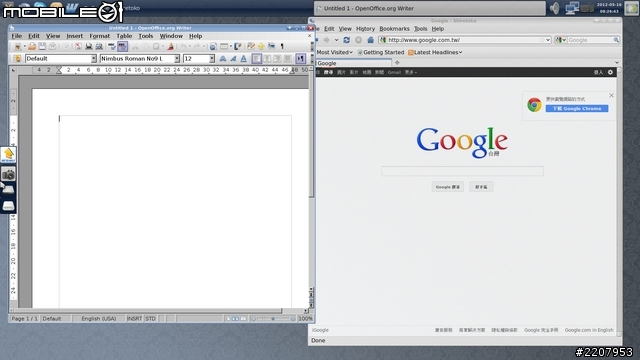This screenshot has width=640, height=360.
Task: Open the File menu in Writer
Action: [17, 36]
